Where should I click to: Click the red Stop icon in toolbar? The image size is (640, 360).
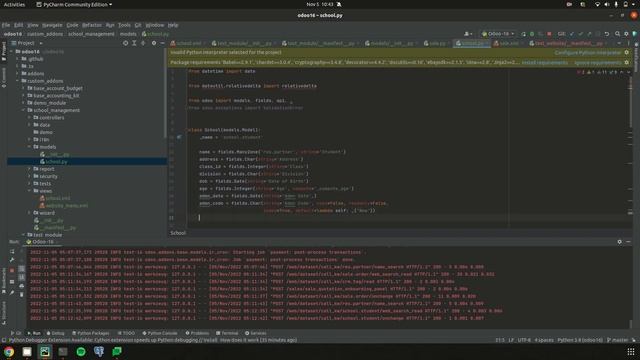click(549, 34)
